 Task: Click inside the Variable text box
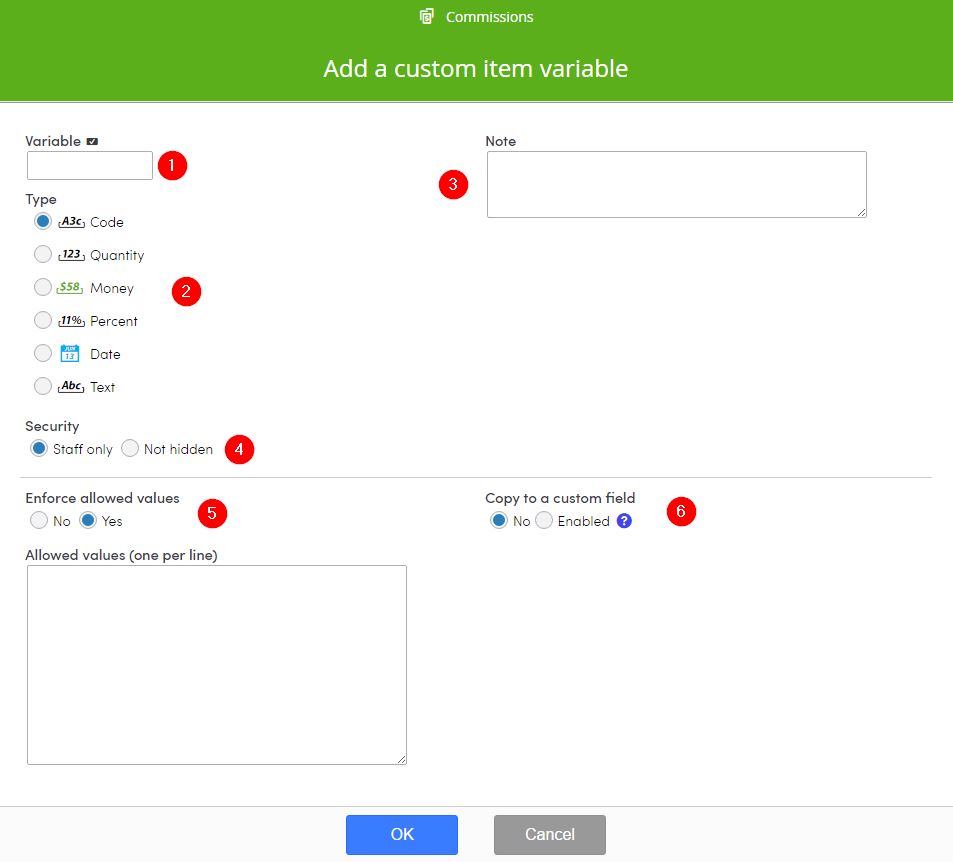click(89, 165)
